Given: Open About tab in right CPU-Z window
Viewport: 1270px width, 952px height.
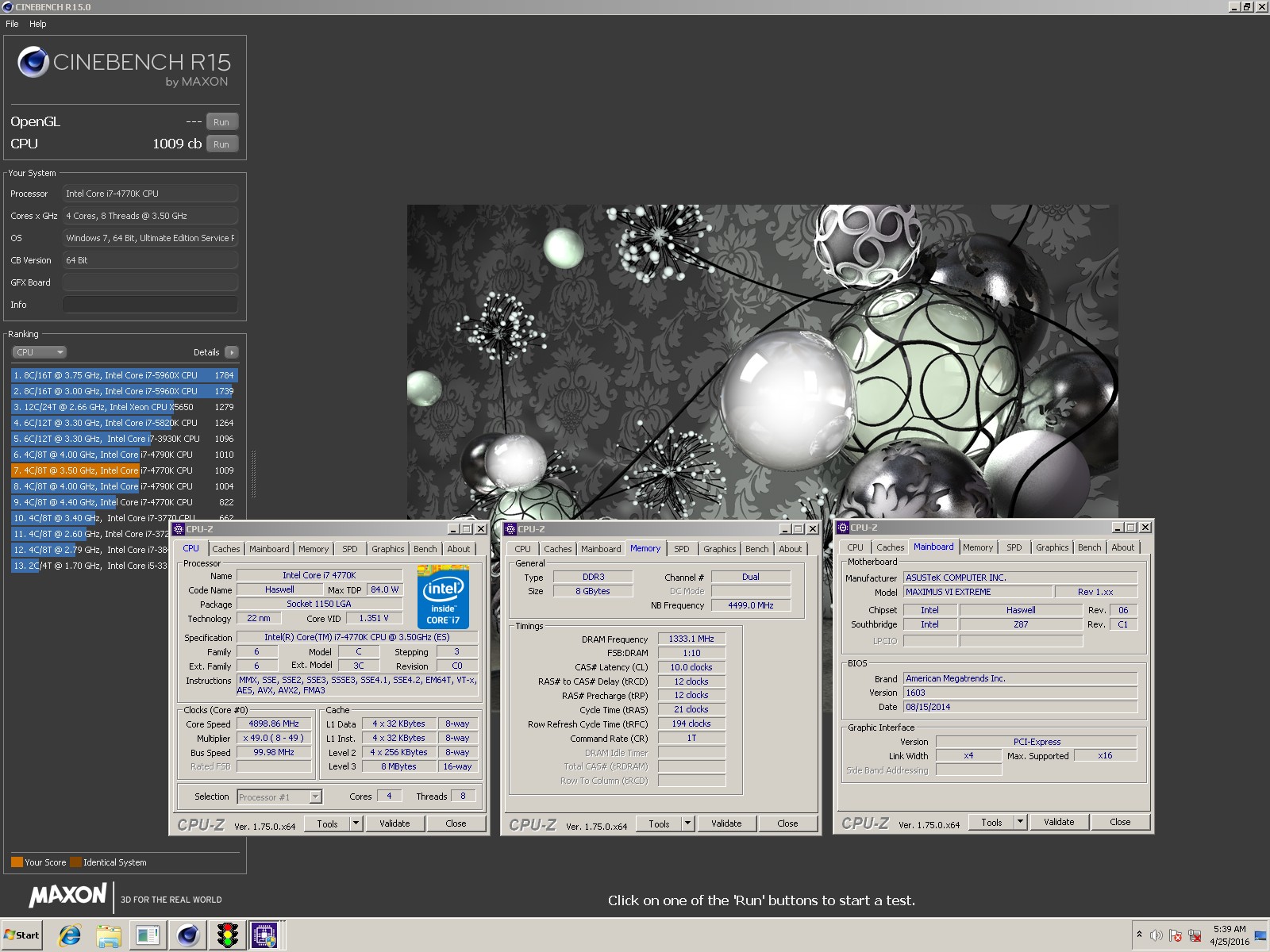Looking at the screenshot, I should point(1122,547).
